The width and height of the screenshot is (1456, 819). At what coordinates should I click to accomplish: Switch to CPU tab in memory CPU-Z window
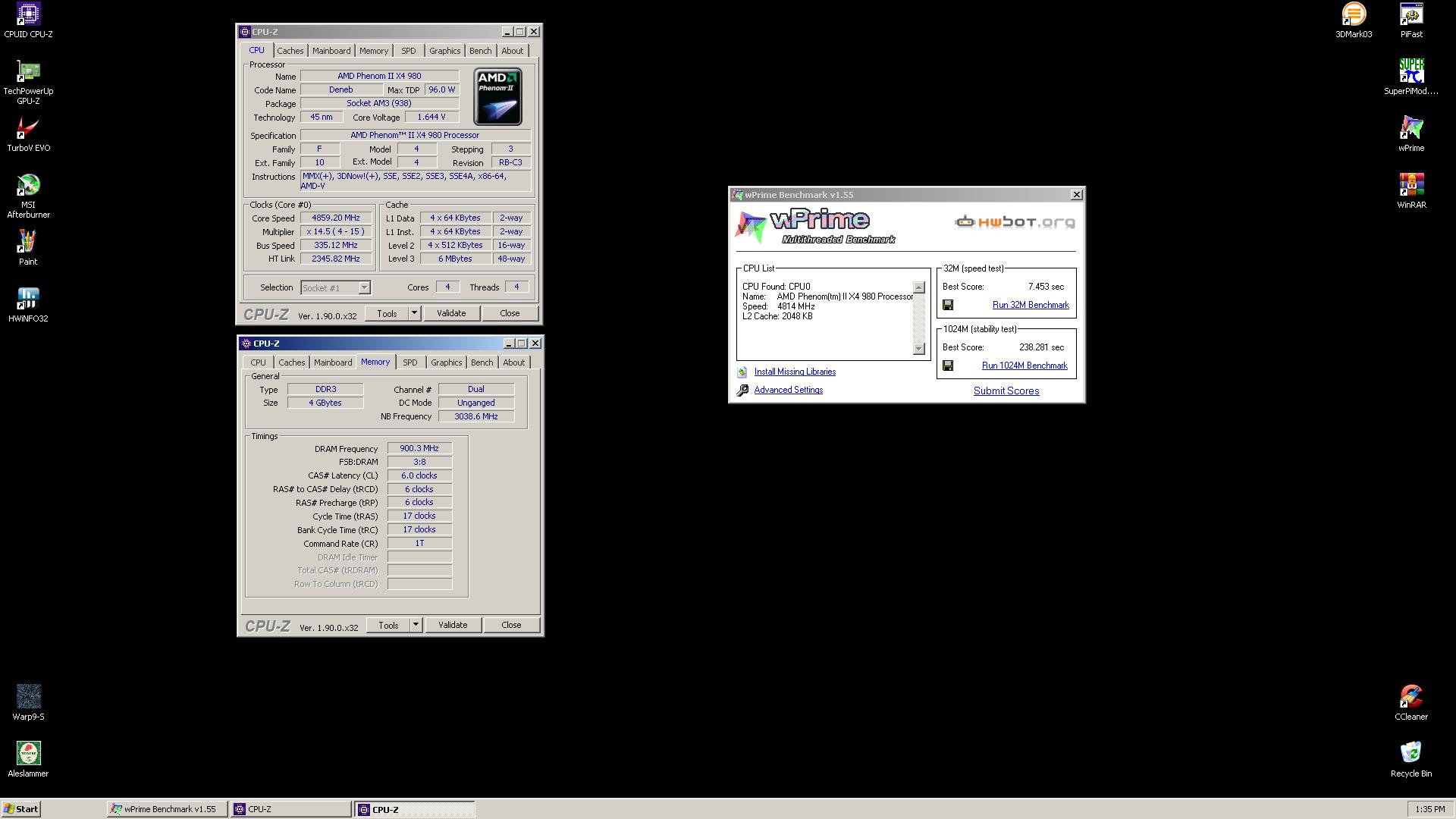coord(258,362)
